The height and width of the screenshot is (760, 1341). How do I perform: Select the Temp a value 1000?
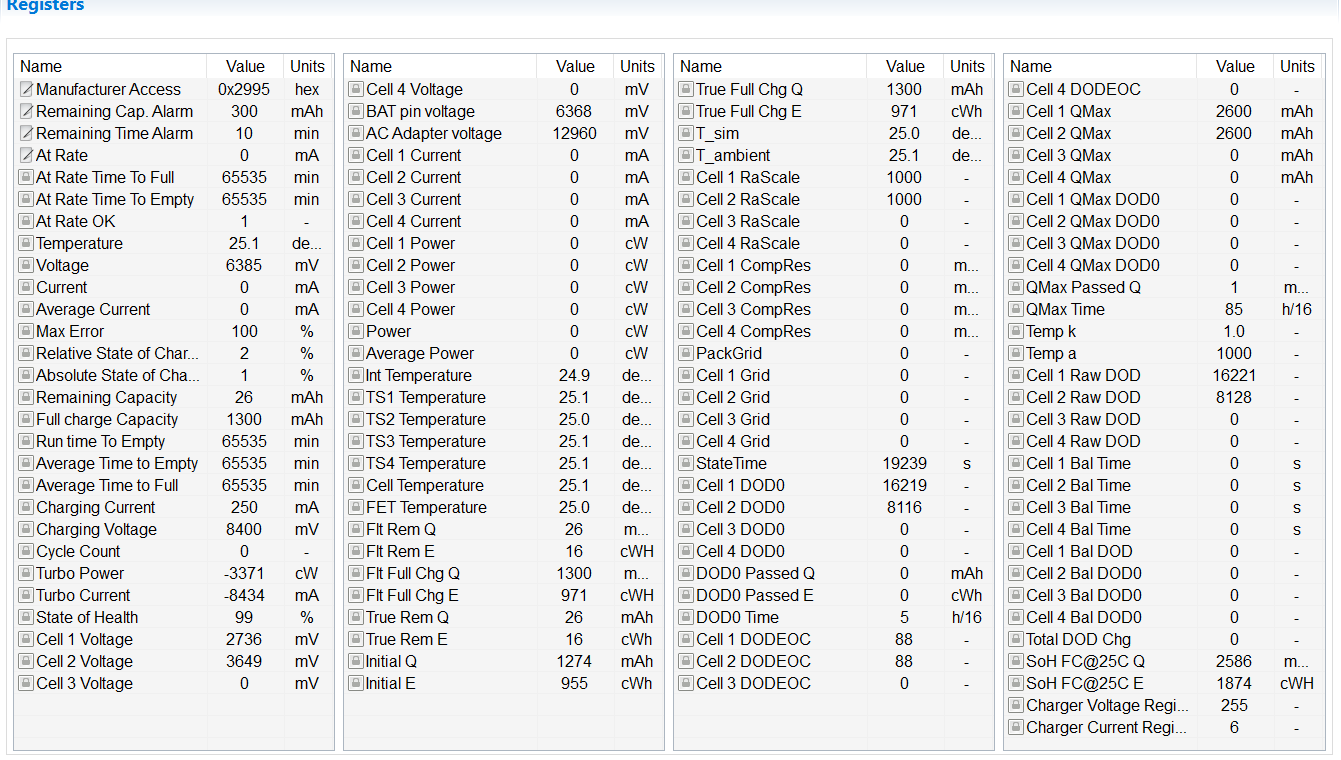[x=1234, y=354]
